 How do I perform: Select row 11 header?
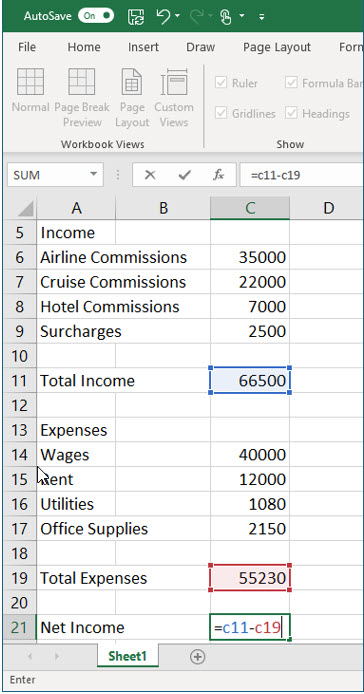point(20,381)
